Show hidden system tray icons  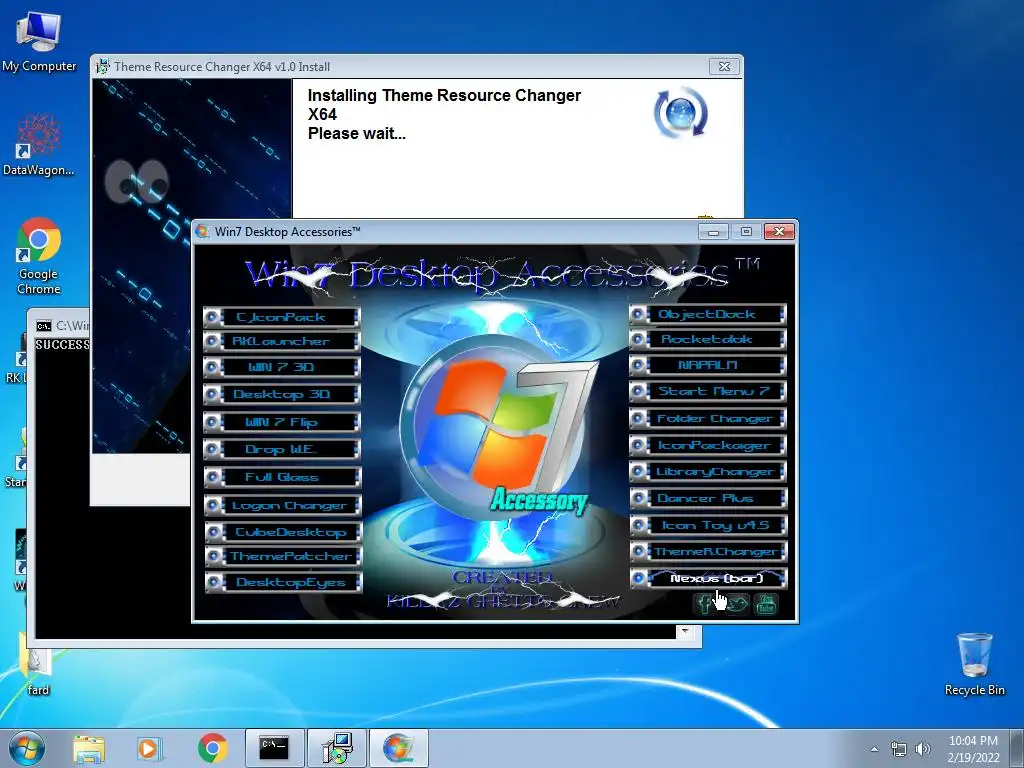(x=874, y=749)
